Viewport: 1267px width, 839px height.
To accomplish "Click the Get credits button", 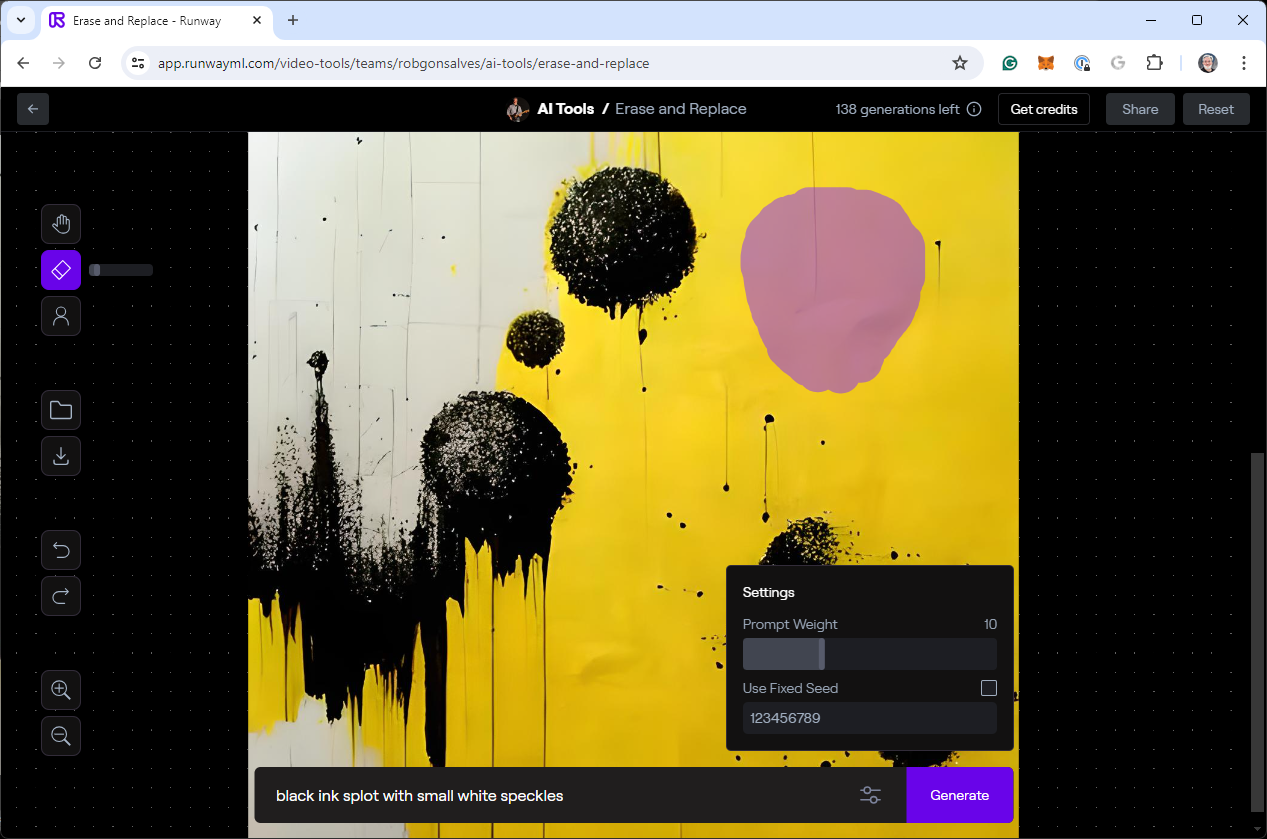I will tap(1043, 109).
